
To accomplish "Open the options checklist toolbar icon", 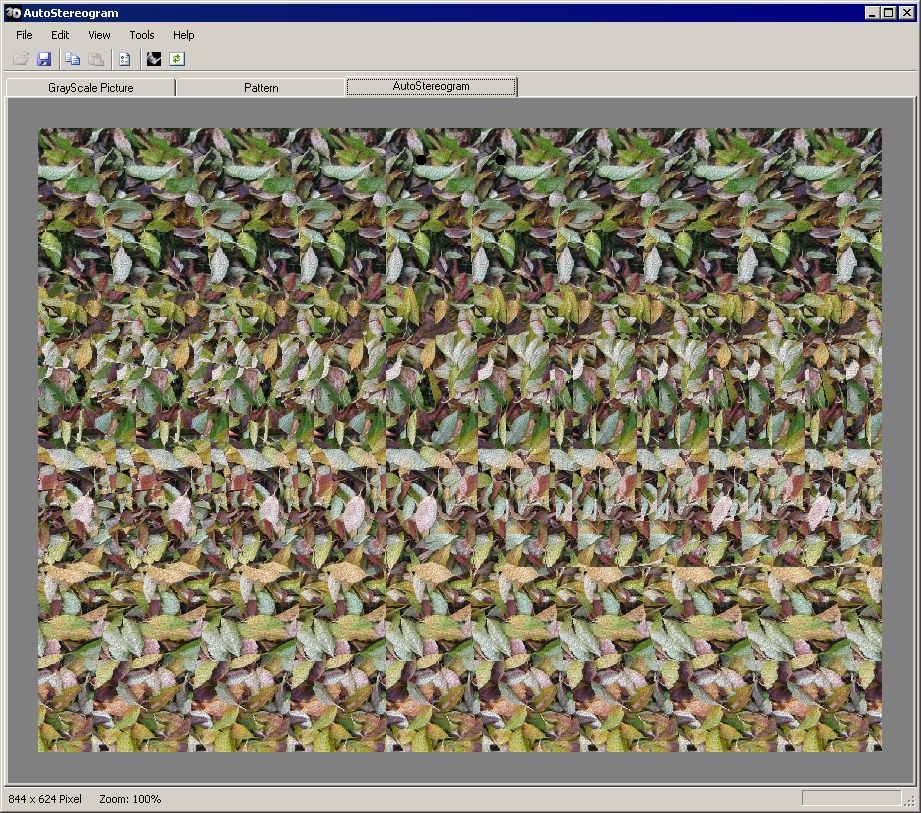I will pos(125,59).
